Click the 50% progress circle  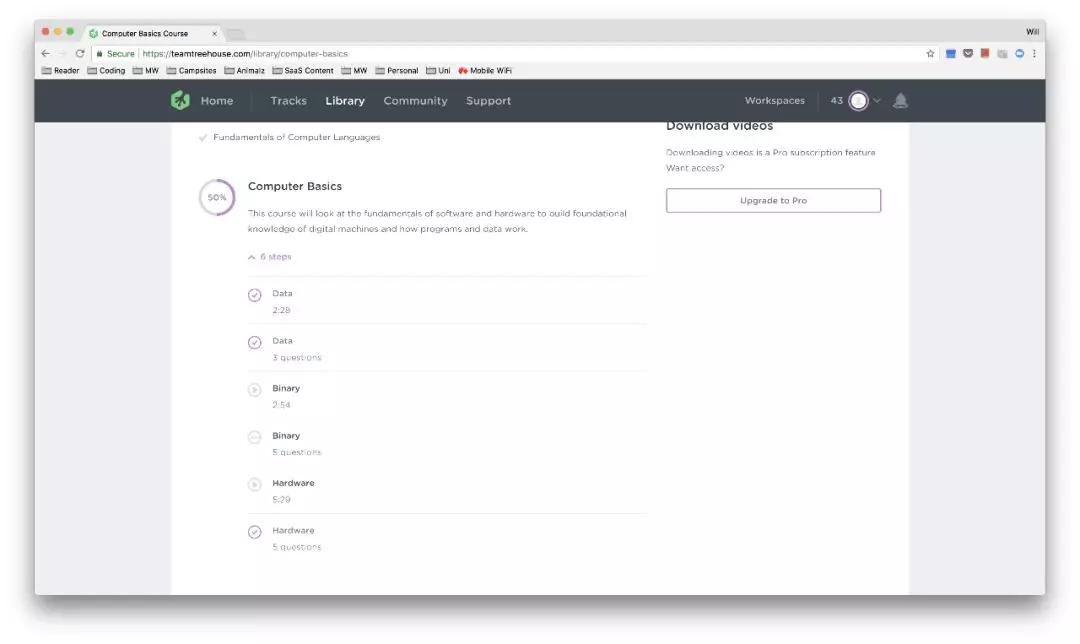point(217,198)
